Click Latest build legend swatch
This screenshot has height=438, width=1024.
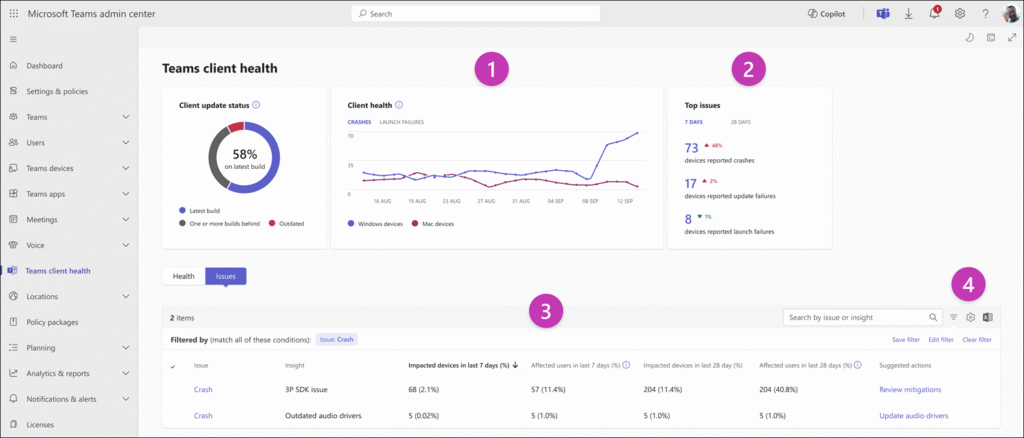click(x=184, y=211)
